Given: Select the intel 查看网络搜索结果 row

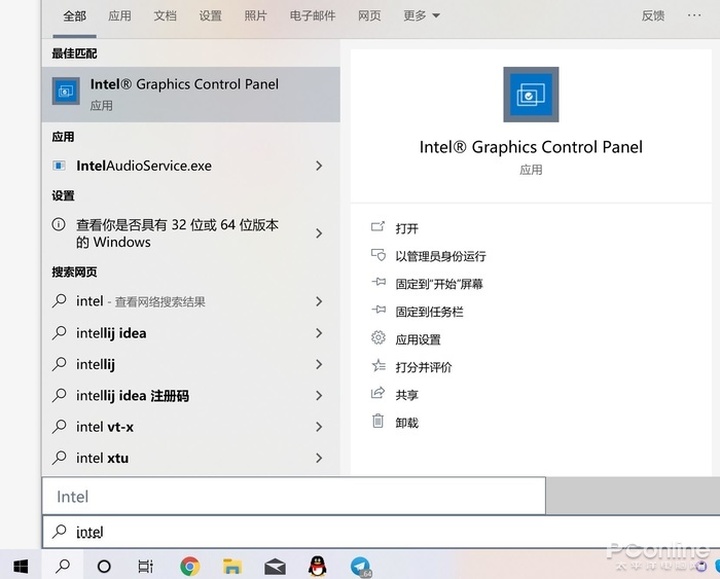Looking at the screenshot, I should tap(191, 301).
